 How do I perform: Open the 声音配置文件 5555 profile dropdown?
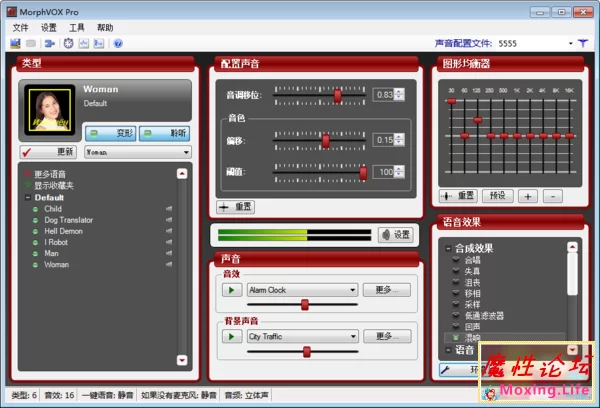coord(571,43)
